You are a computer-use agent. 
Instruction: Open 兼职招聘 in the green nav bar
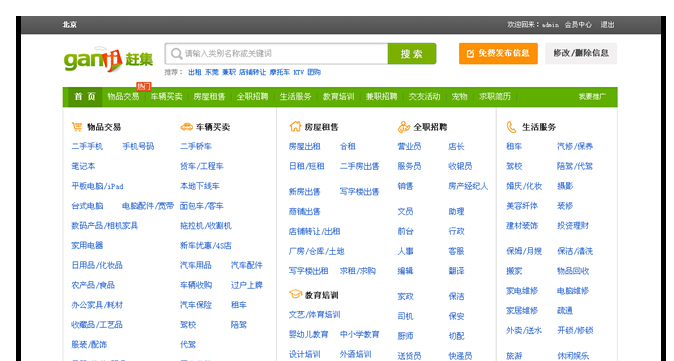tap(382, 97)
